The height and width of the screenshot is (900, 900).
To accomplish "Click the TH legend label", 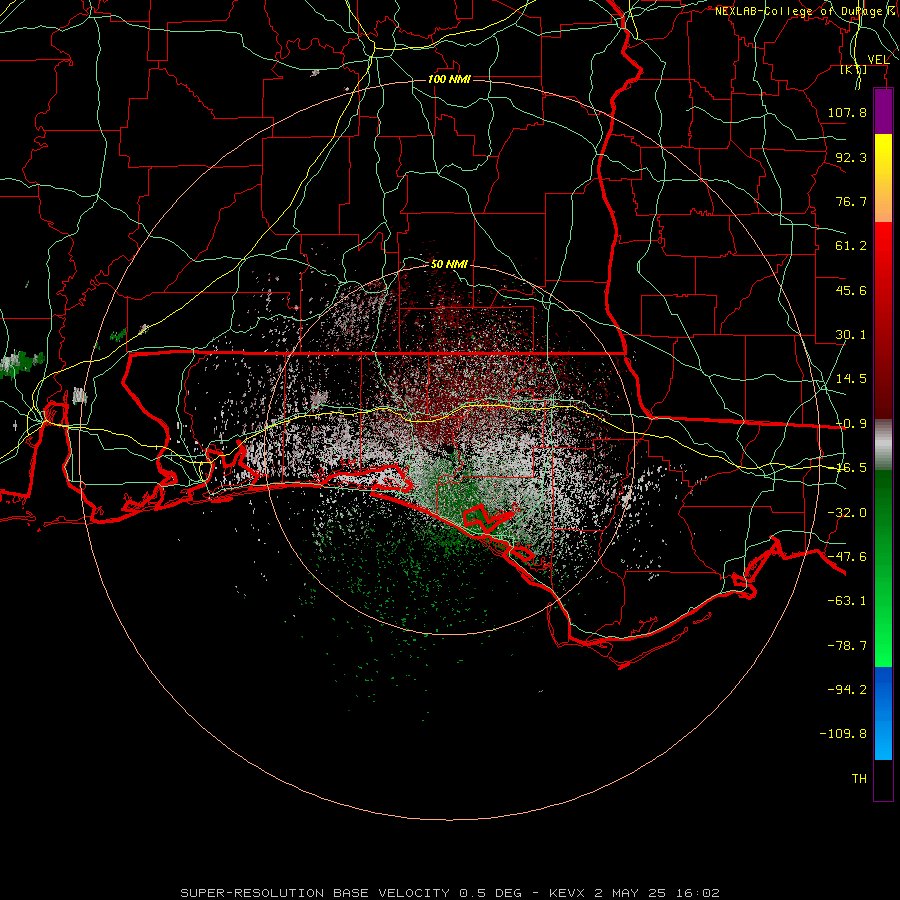I will pyautogui.click(x=859, y=779).
